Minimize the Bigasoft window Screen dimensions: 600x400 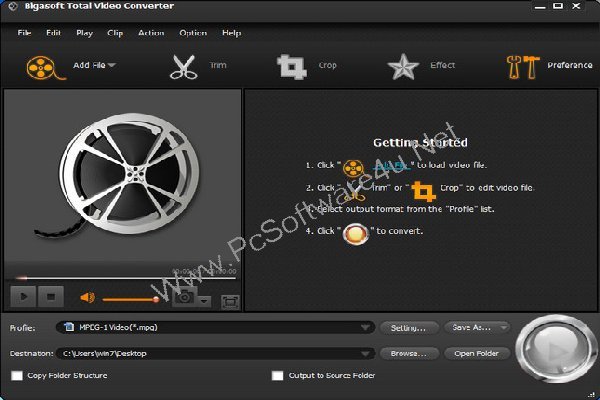coord(540,7)
